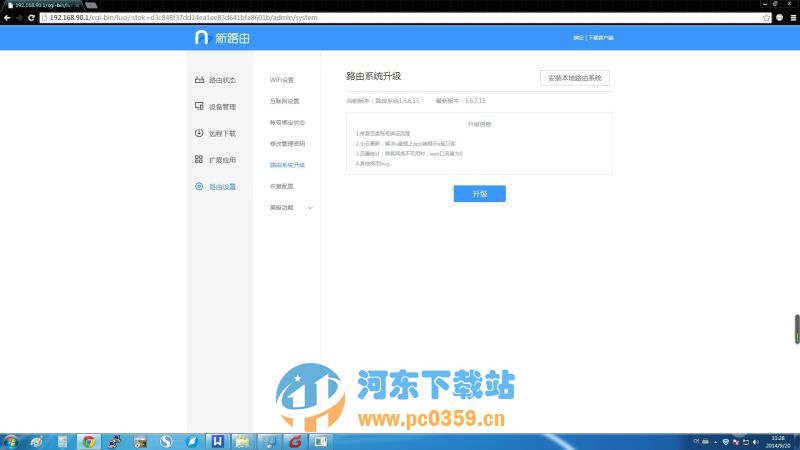Open the account binding status item
Image resolution: width=800 pixels, height=450 pixels.
pos(287,122)
